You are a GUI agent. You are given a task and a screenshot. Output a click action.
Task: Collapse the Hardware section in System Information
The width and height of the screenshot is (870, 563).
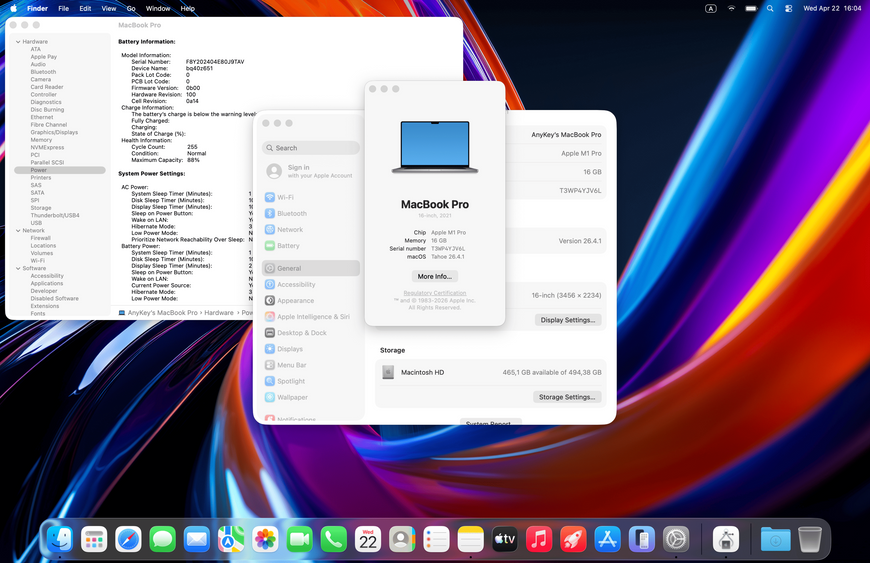tap(18, 42)
